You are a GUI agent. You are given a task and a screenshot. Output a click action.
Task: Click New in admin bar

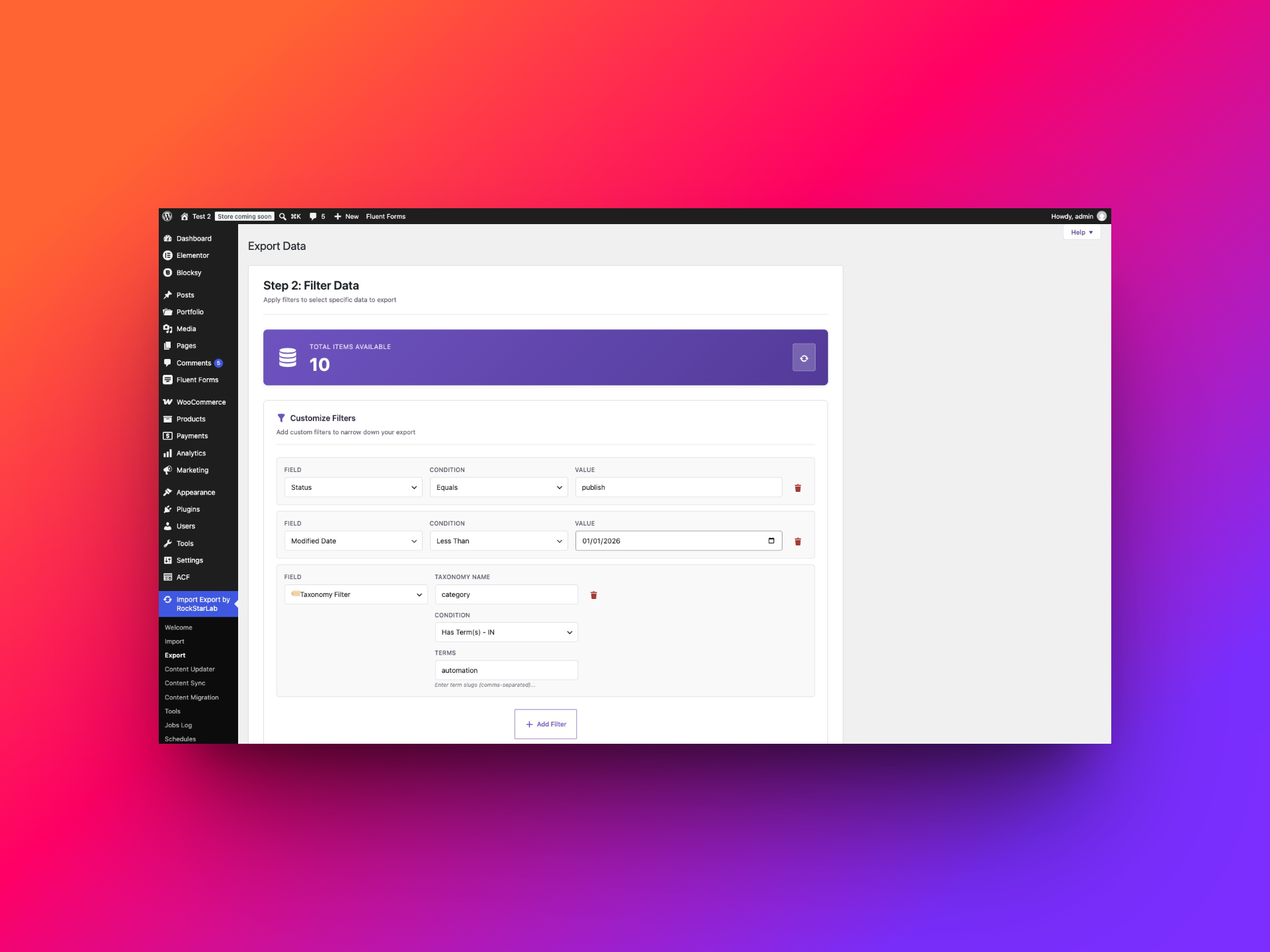pos(347,216)
